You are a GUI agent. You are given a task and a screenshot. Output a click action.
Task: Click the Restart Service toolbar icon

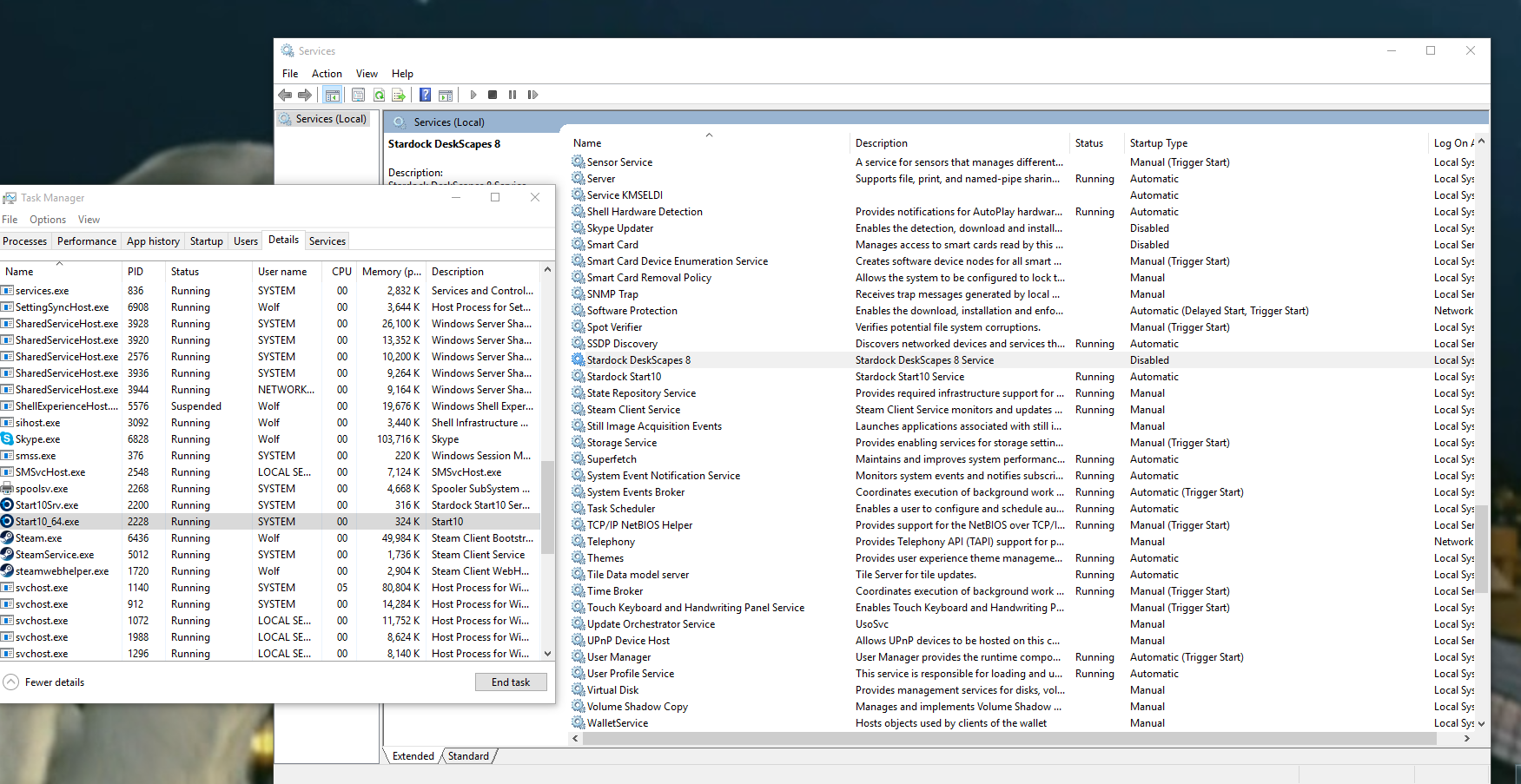pyautogui.click(x=532, y=95)
